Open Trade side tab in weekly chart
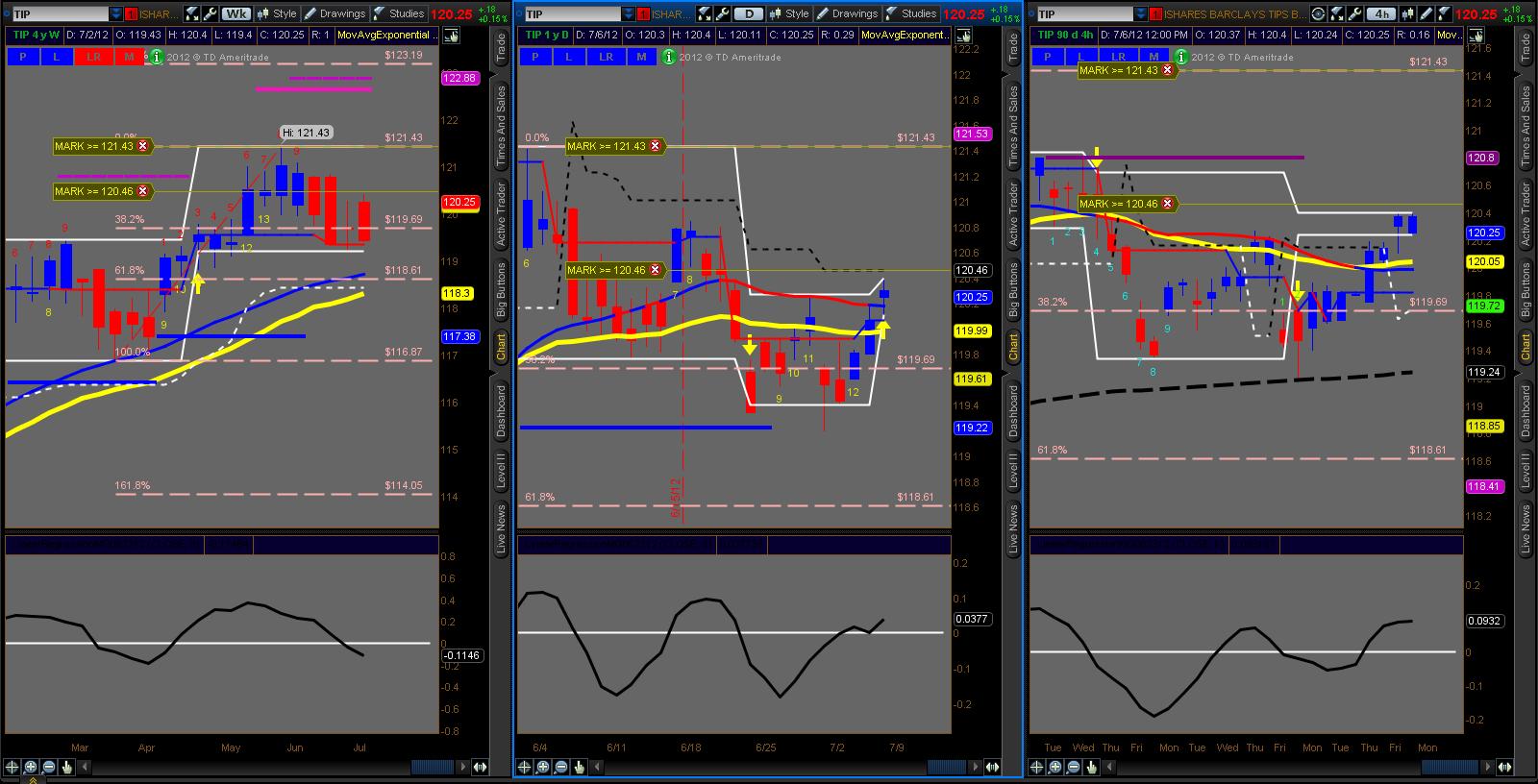This screenshot has height=784, width=1538. (501, 48)
